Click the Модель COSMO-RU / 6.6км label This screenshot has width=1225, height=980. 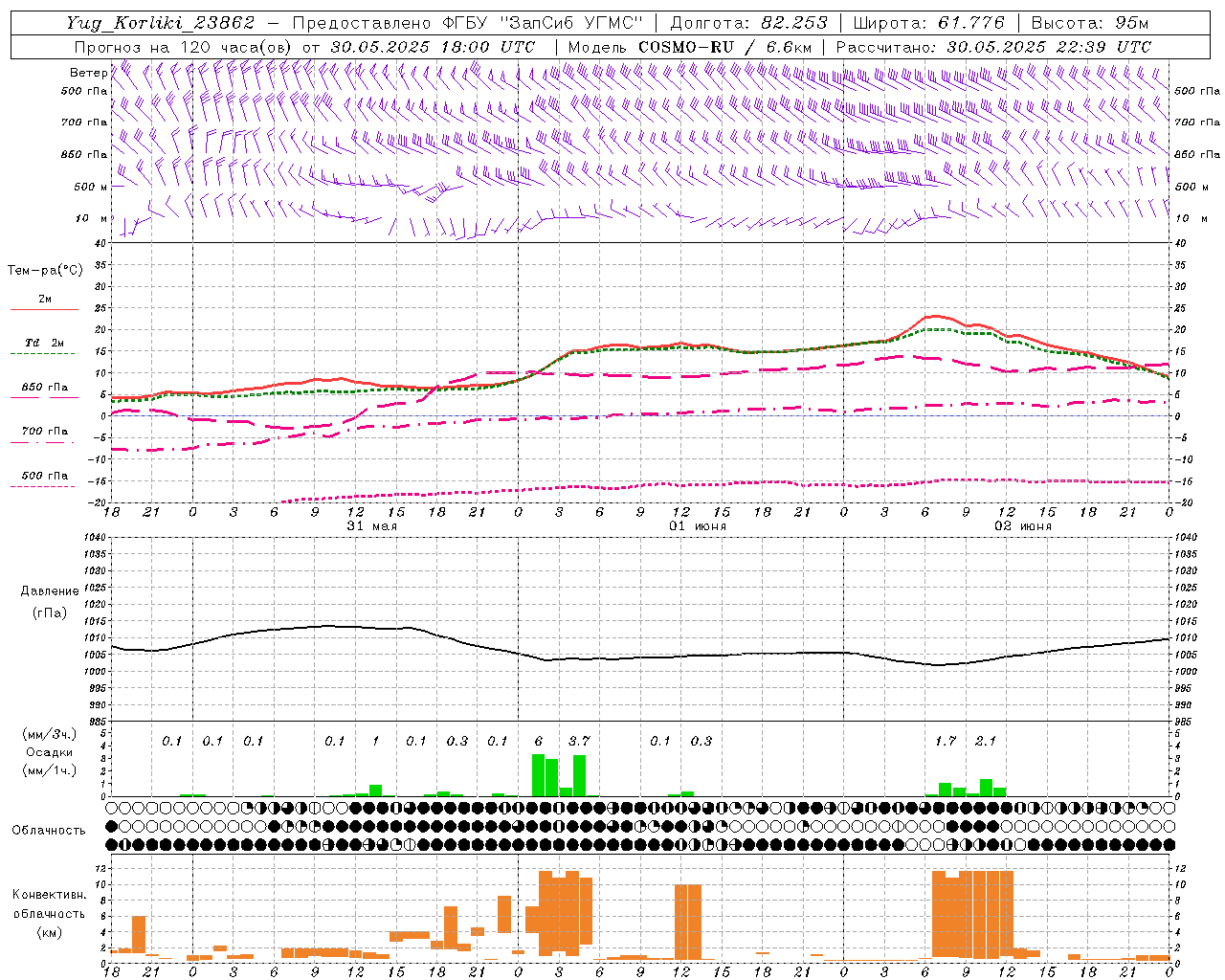pyautogui.click(x=689, y=46)
